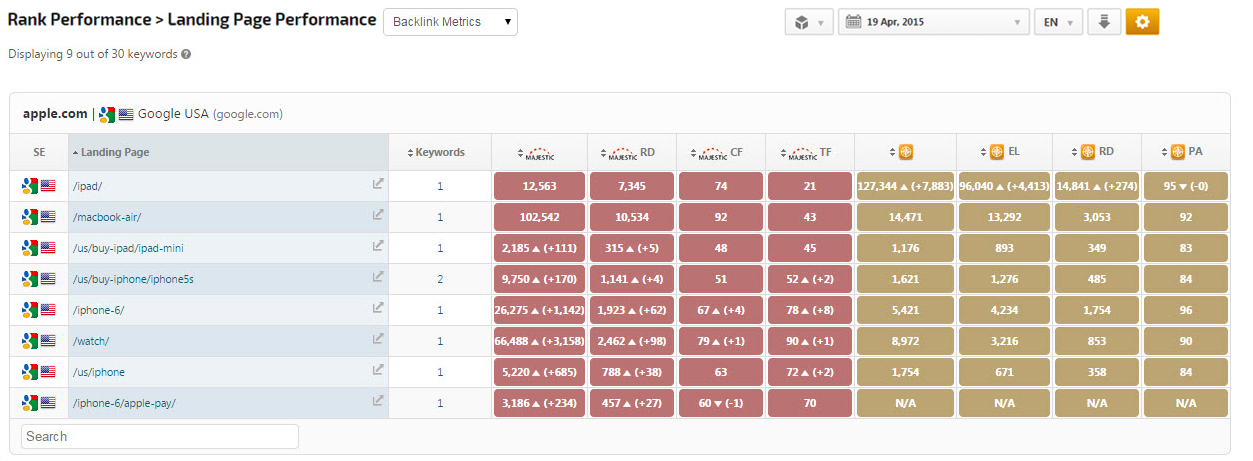
Task: Click the download export arrow icon
Action: pos(1104,22)
